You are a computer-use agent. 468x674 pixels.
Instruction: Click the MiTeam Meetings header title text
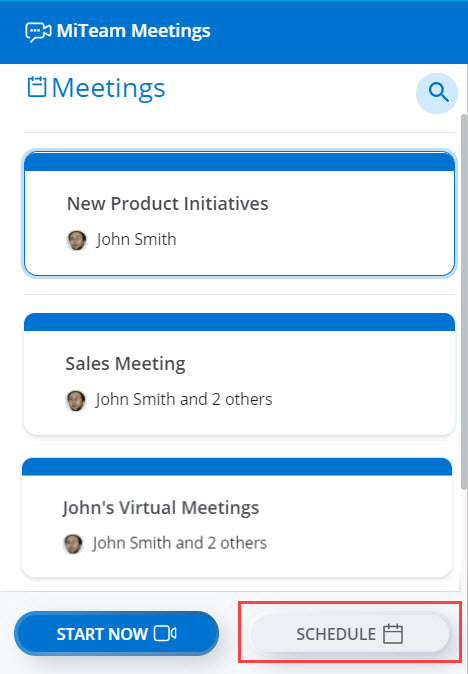[134, 31]
